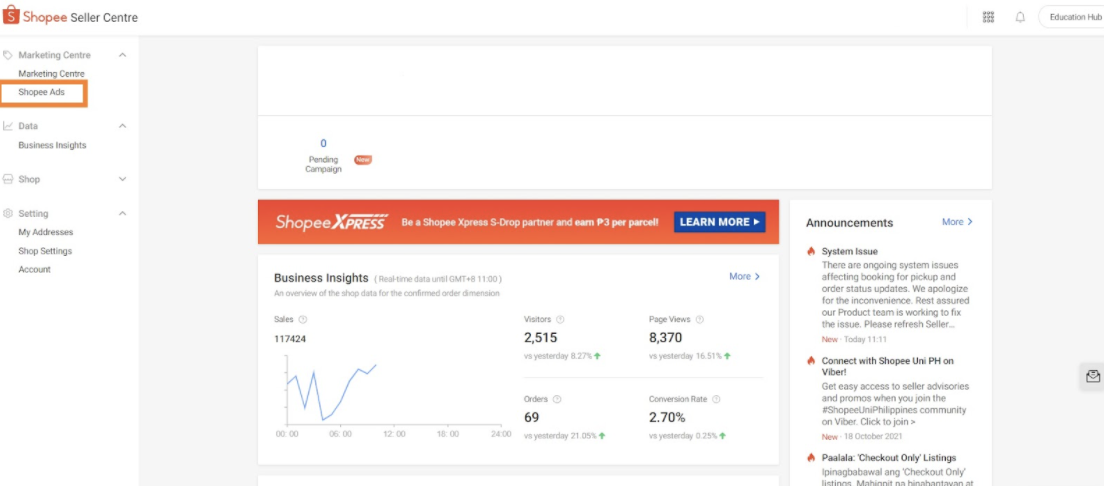The height and width of the screenshot is (486, 1104).
Task: Open Account in sidebar
Action: (34, 270)
